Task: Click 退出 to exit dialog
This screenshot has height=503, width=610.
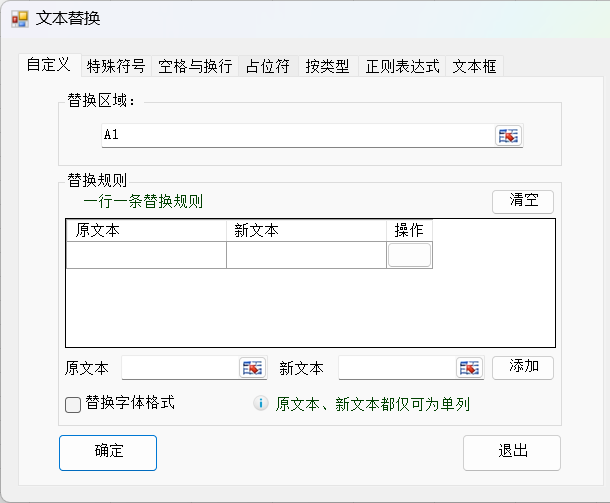Action: coord(512,451)
